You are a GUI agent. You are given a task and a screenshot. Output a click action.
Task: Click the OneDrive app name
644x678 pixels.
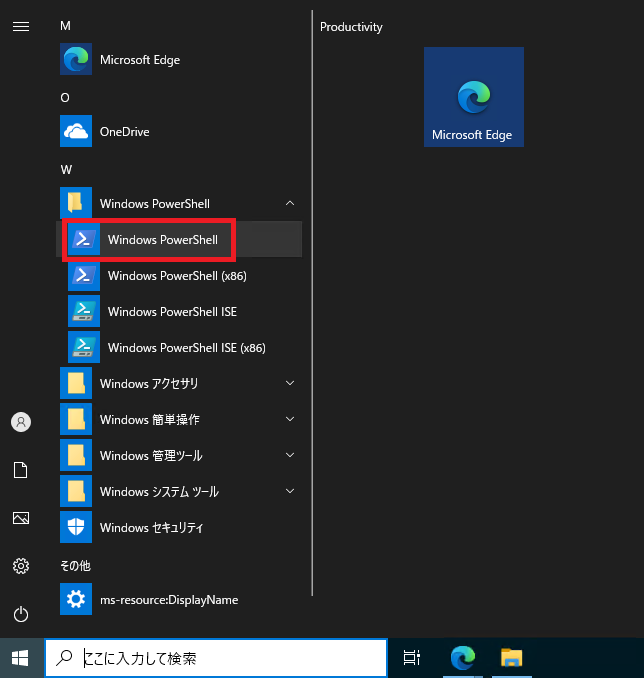pos(125,131)
